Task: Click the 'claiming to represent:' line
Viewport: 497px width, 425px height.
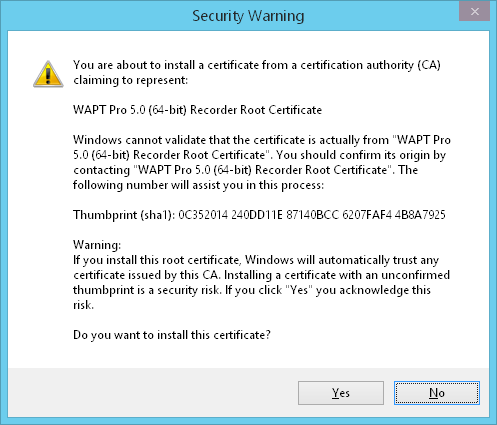Action: [131, 80]
